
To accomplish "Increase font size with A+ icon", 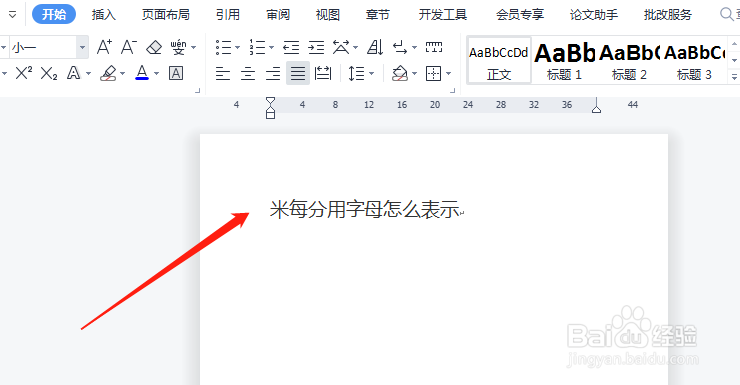I will 104,47.
